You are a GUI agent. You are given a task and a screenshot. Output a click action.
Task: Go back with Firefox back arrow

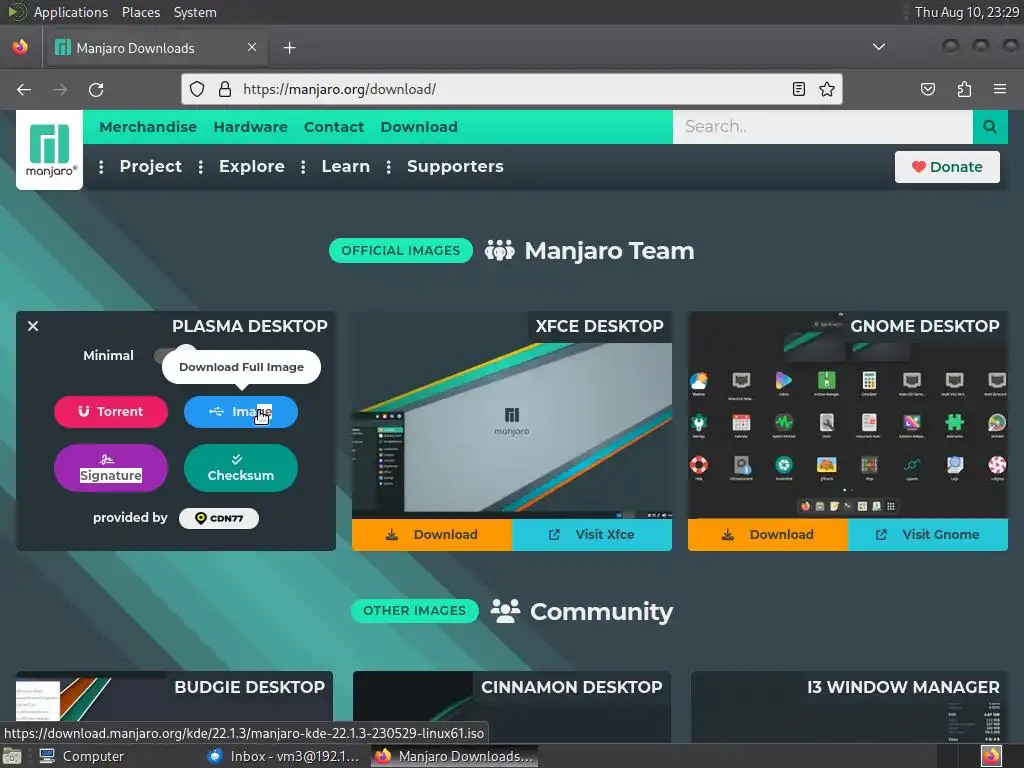pyautogui.click(x=24, y=89)
